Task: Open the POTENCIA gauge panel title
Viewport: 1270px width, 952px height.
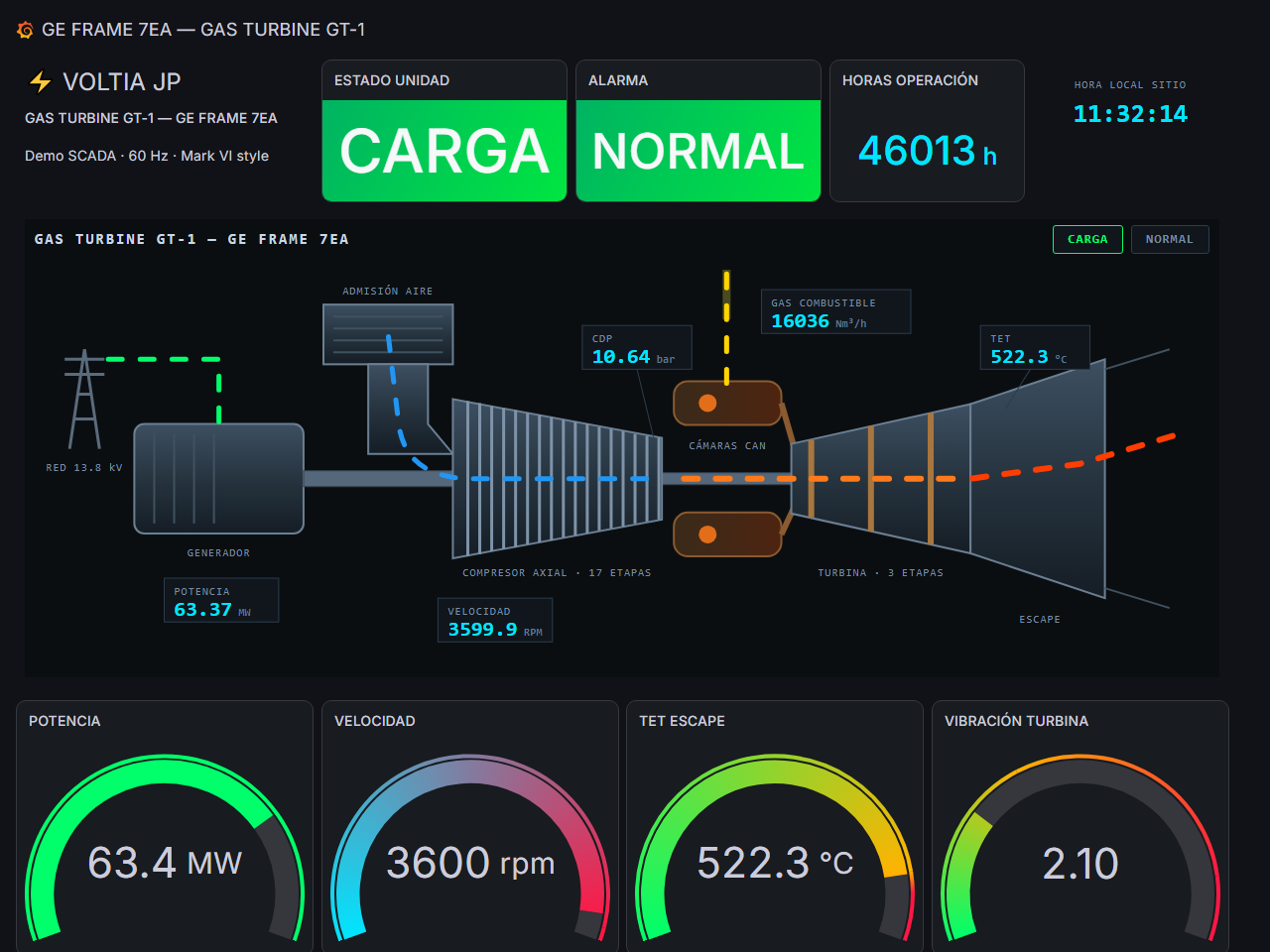Action: pos(64,721)
